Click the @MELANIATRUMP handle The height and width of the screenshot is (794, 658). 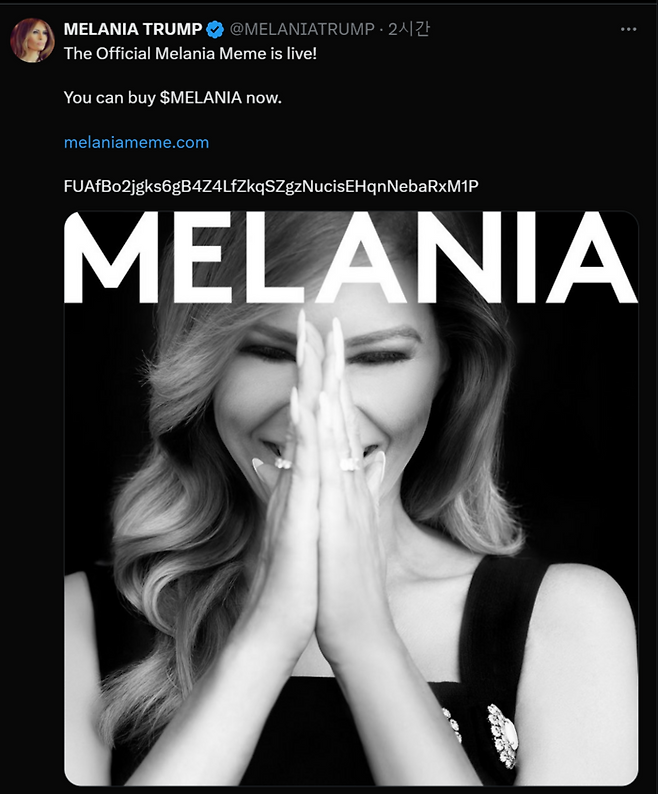point(302,29)
